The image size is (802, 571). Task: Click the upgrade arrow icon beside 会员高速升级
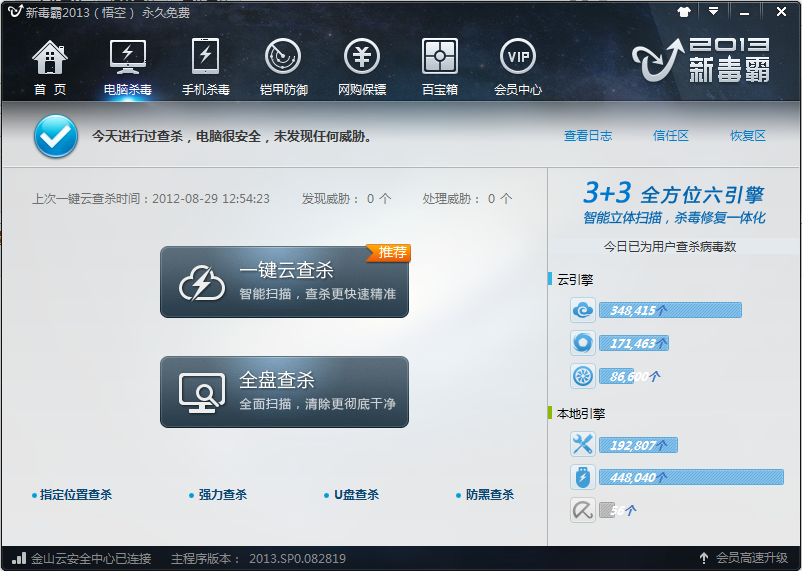pyautogui.click(x=704, y=558)
